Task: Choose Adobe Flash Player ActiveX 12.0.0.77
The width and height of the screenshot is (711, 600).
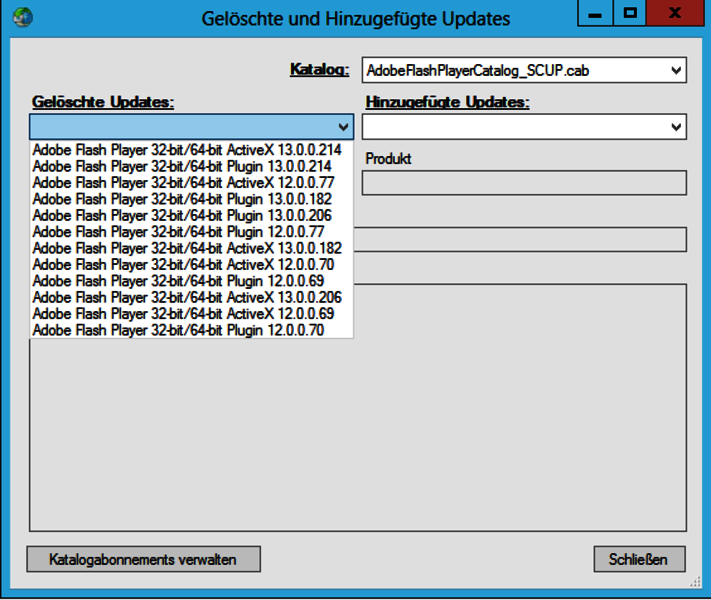Action: (x=191, y=182)
